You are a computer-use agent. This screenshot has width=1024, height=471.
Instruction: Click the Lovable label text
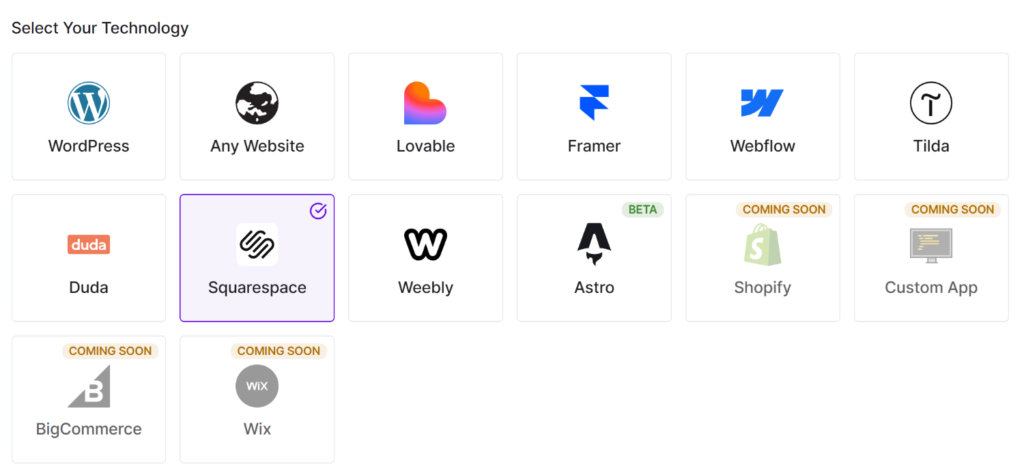pyautogui.click(x=426, y=146)
